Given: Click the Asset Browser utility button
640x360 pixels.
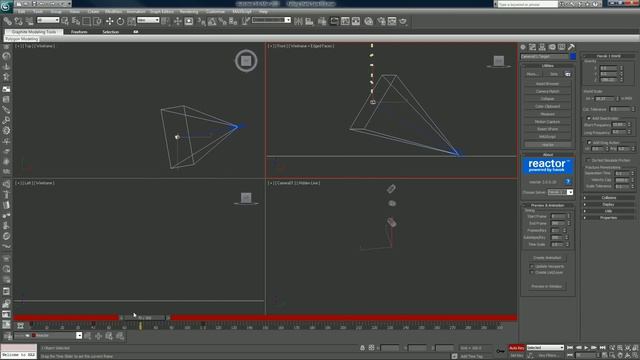Looking at the screenshot, I should (x=547, y=84).
